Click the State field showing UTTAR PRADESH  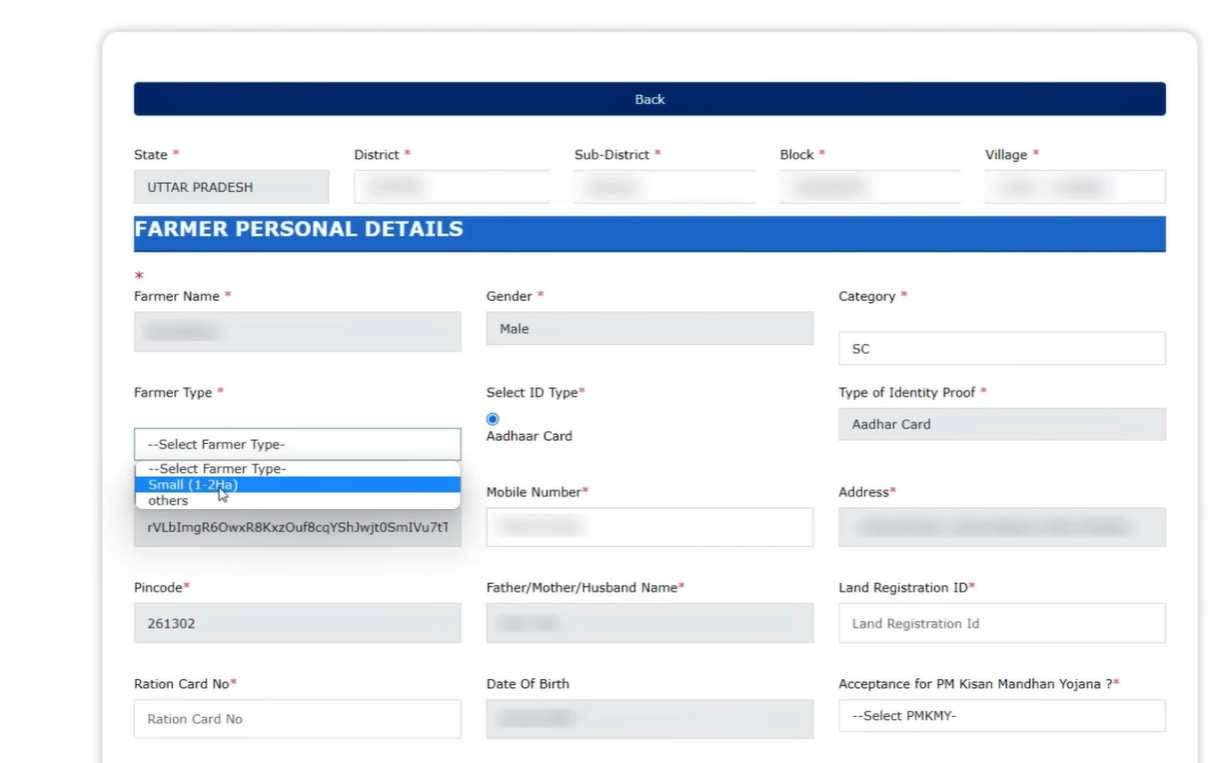(x=231, y=186)
